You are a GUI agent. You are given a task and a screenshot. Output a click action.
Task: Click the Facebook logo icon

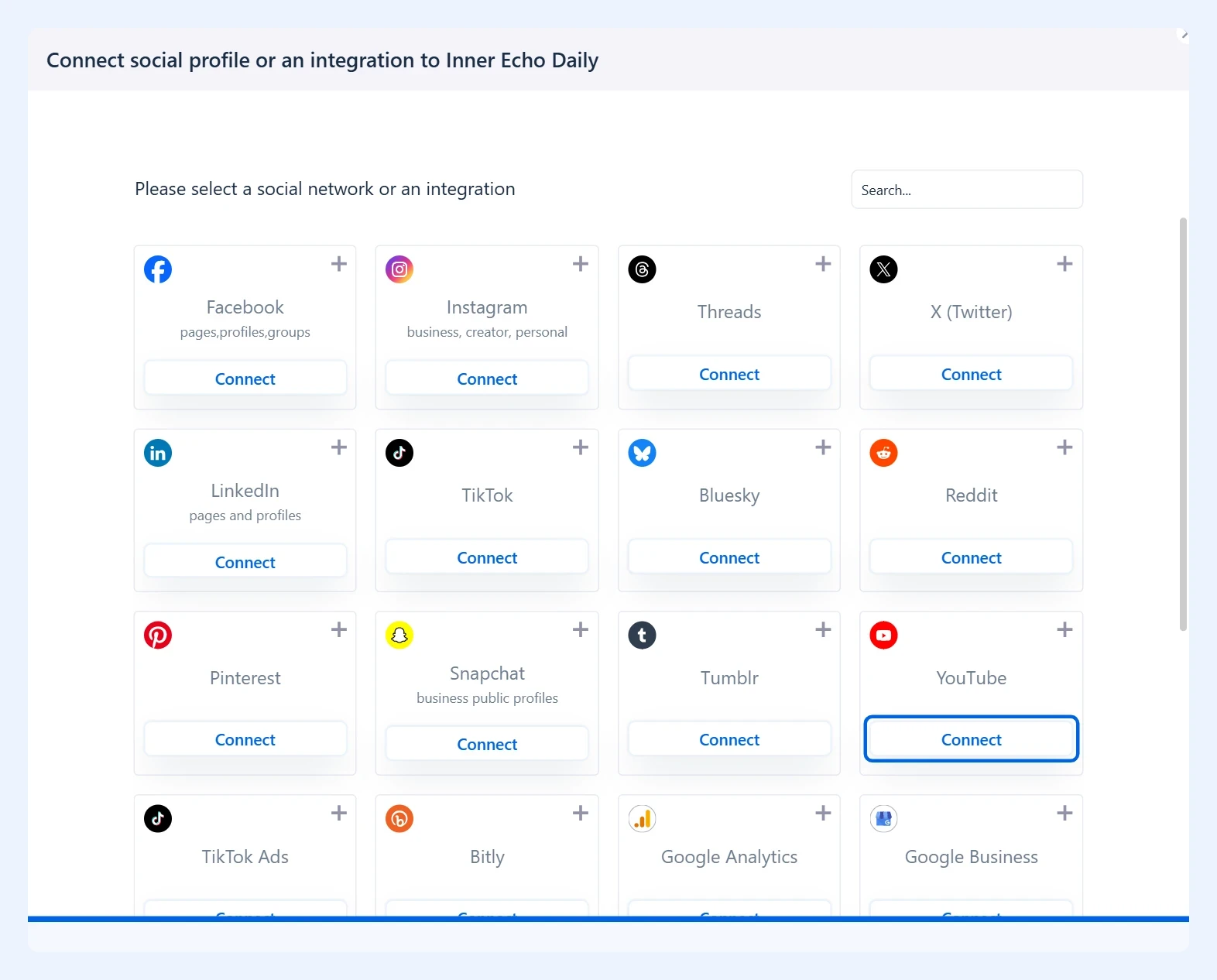(x=158, y=269)
